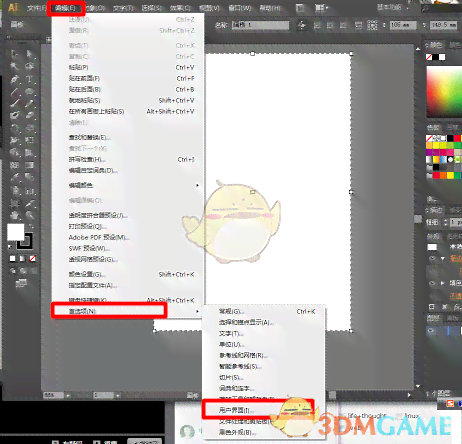Select the Column Graph tool
The image size is (462, 444).
[x=30, y=191]
